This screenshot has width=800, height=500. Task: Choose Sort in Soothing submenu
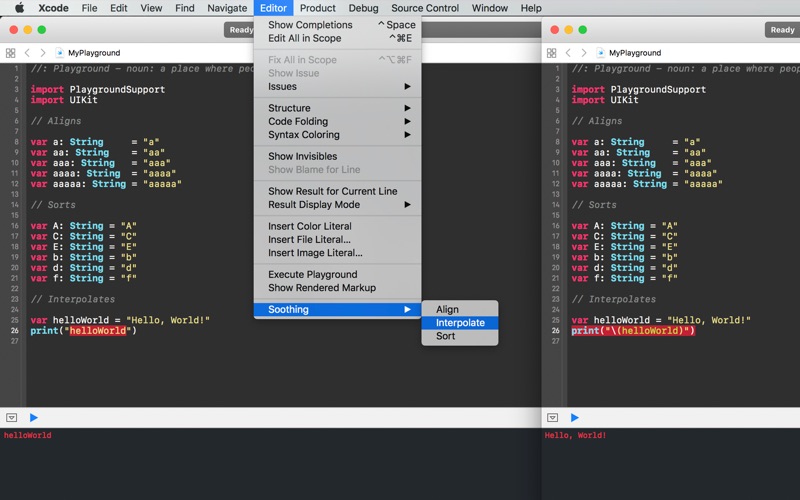(x=460, y=336)
